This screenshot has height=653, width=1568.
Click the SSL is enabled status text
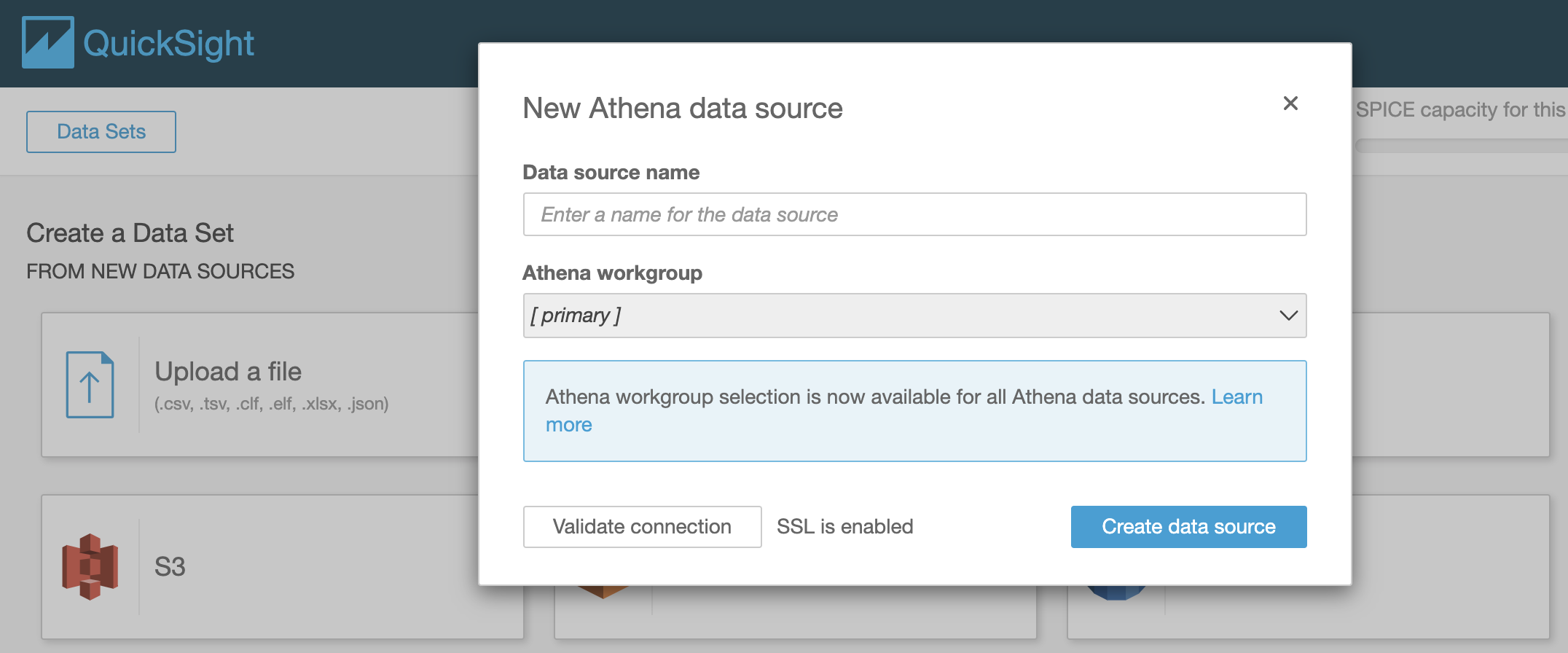844,527
